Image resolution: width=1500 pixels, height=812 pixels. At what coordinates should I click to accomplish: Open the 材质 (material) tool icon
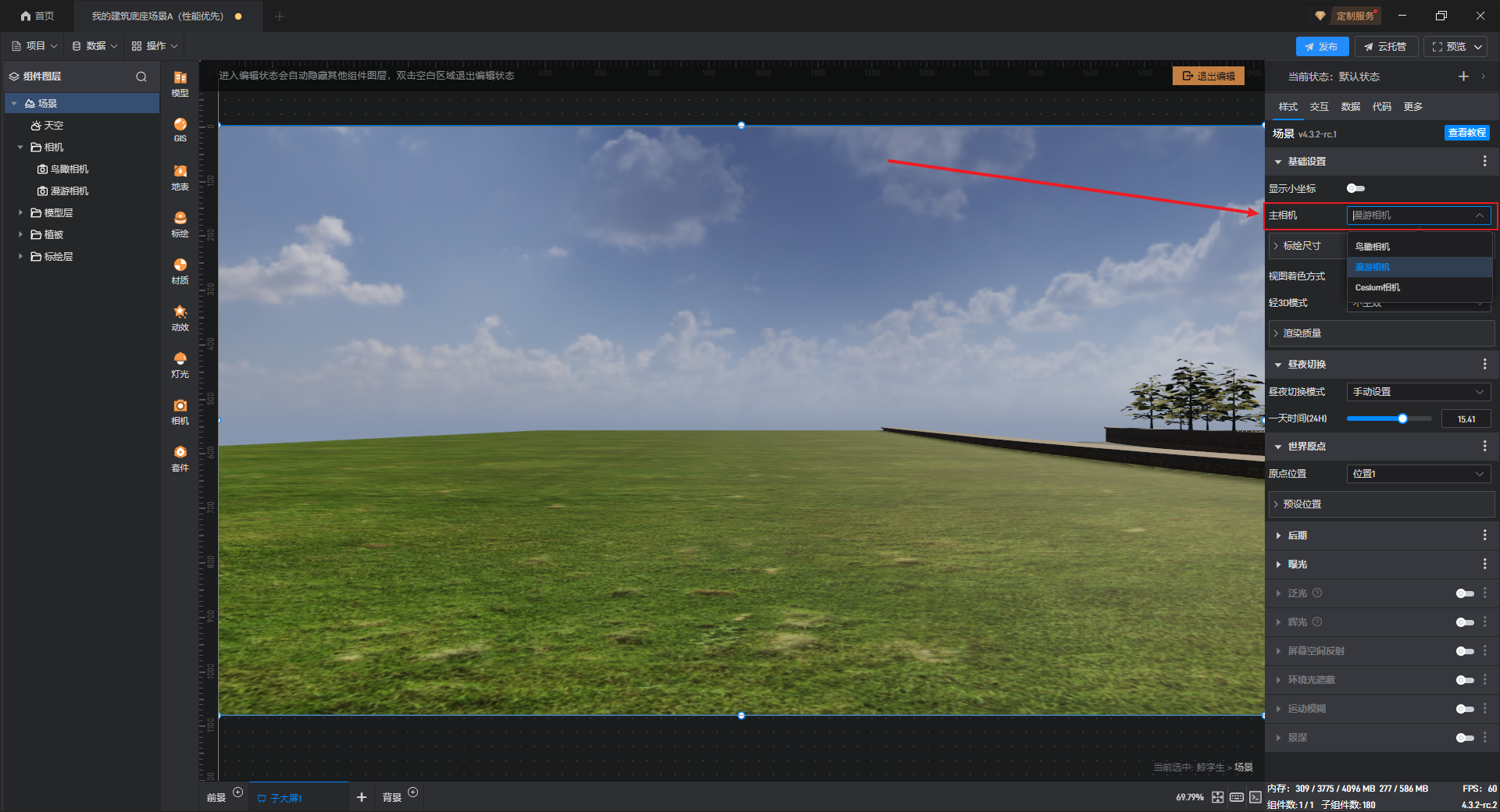click(x=180, y=270)
